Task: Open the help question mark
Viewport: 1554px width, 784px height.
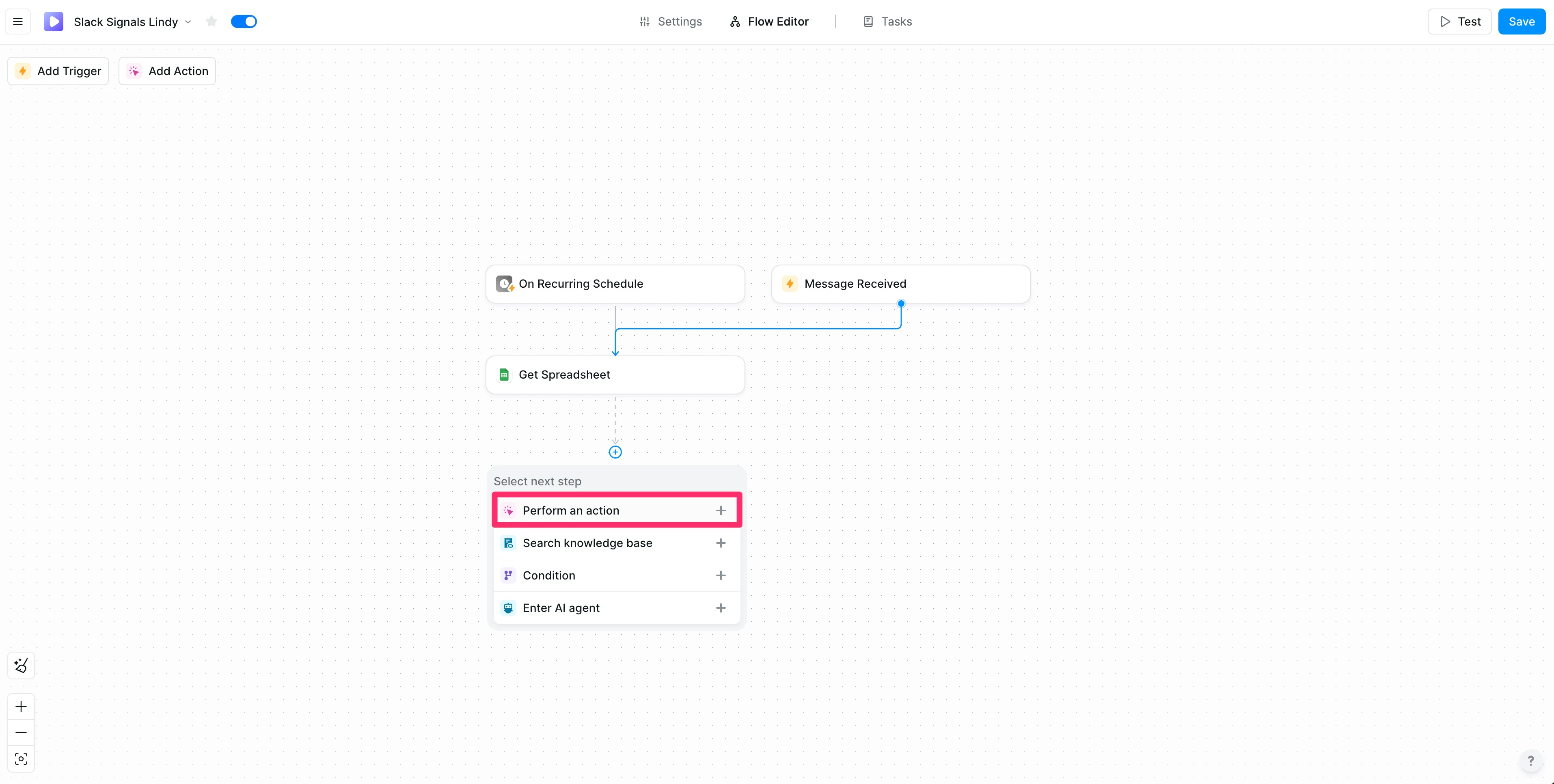Action: pos(1530,760)
